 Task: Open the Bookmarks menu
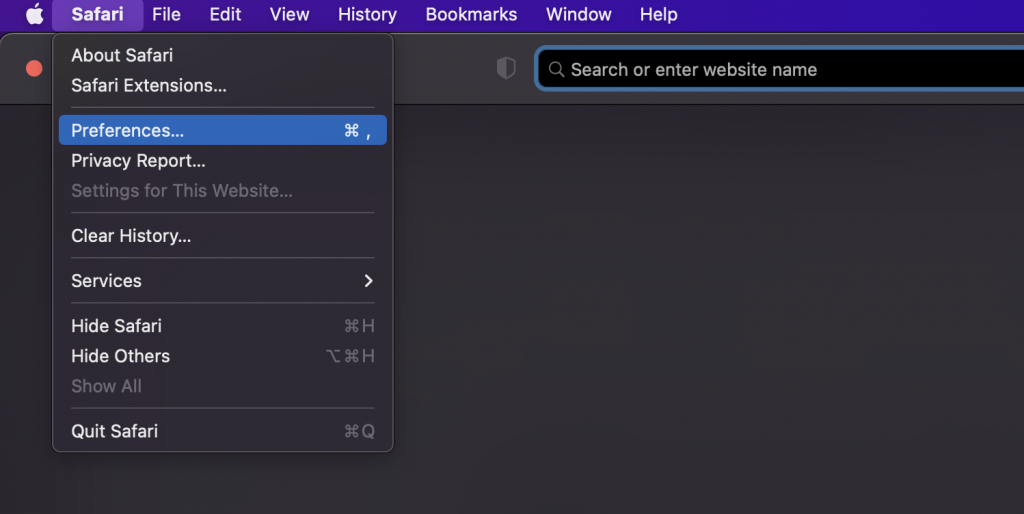click(x=471, y=14)
